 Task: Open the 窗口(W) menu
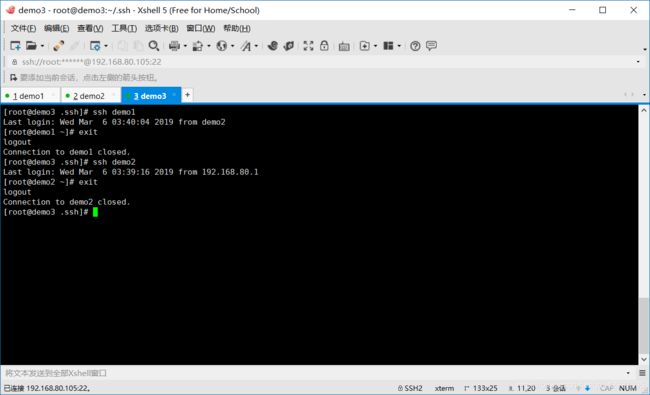click(201, 28)
